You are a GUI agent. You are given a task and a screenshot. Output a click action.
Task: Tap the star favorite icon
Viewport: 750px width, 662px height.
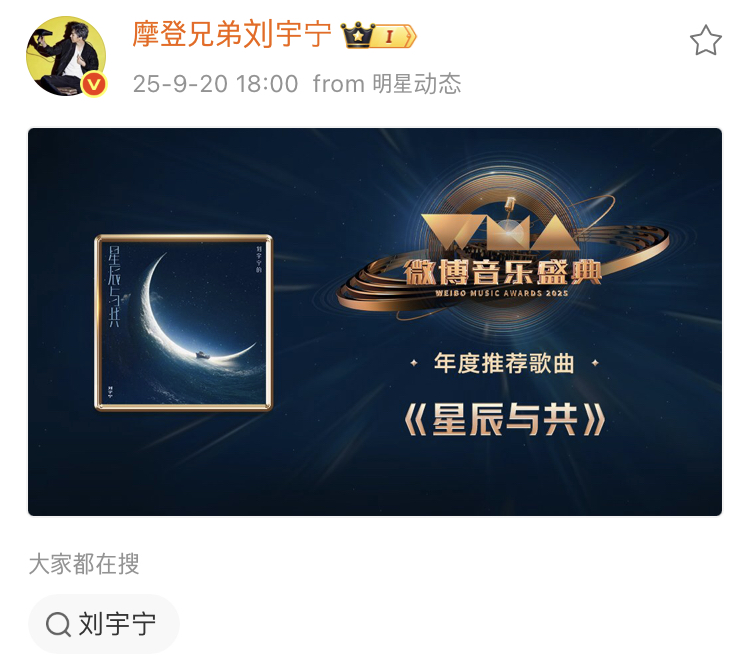[706, 41]
